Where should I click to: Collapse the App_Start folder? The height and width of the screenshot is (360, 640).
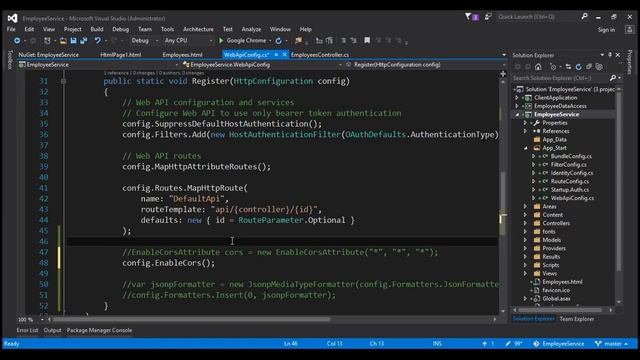click(x=526, y=148)
